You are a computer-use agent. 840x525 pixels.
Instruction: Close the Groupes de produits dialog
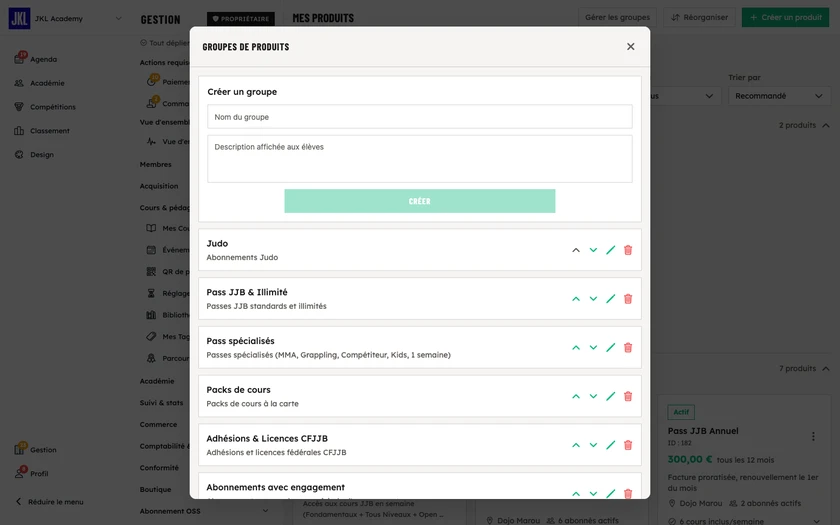[631, 47]
